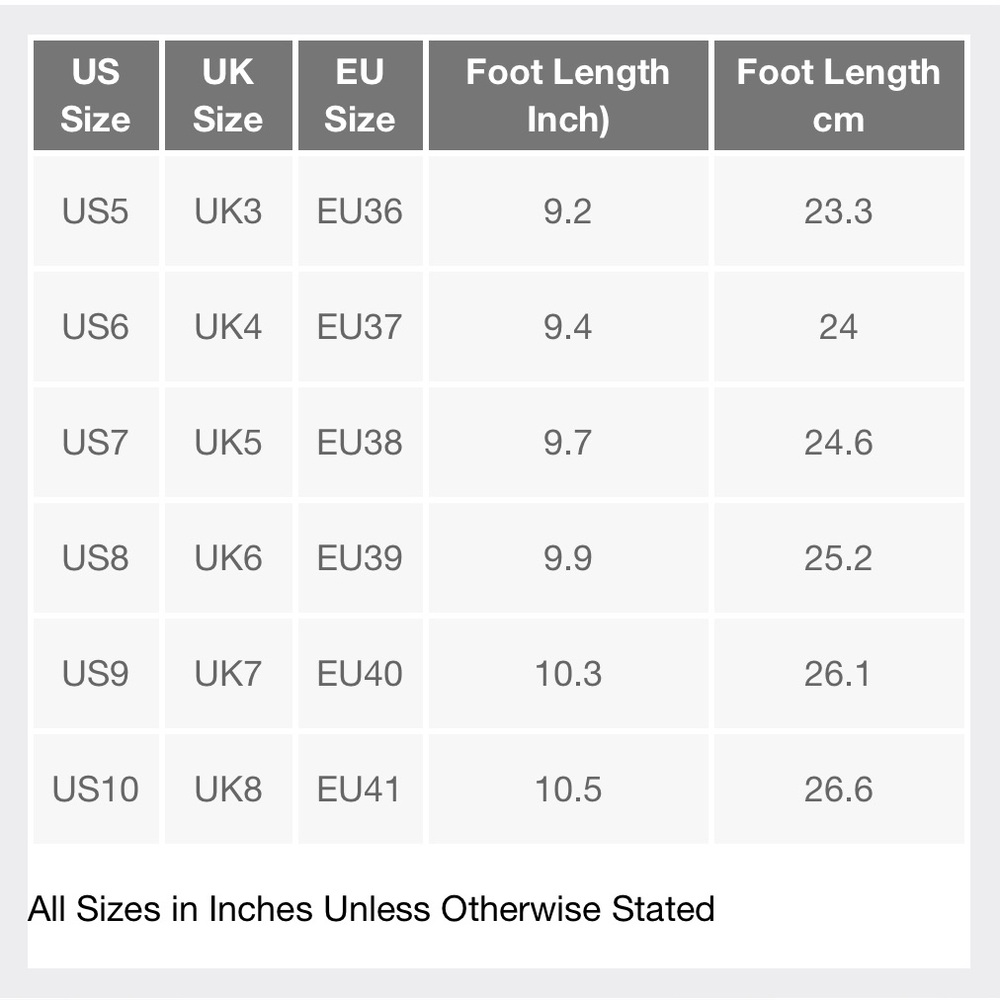The width and height of the screenshot is (1000, 1000).
Task: Select the 9.4 inch cell
Action: point(568,327)
